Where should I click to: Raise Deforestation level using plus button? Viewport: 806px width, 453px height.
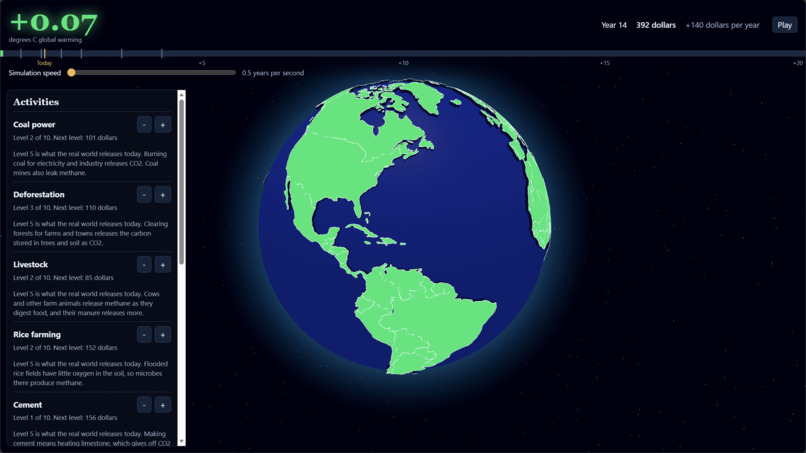click(x=162, y=195)
